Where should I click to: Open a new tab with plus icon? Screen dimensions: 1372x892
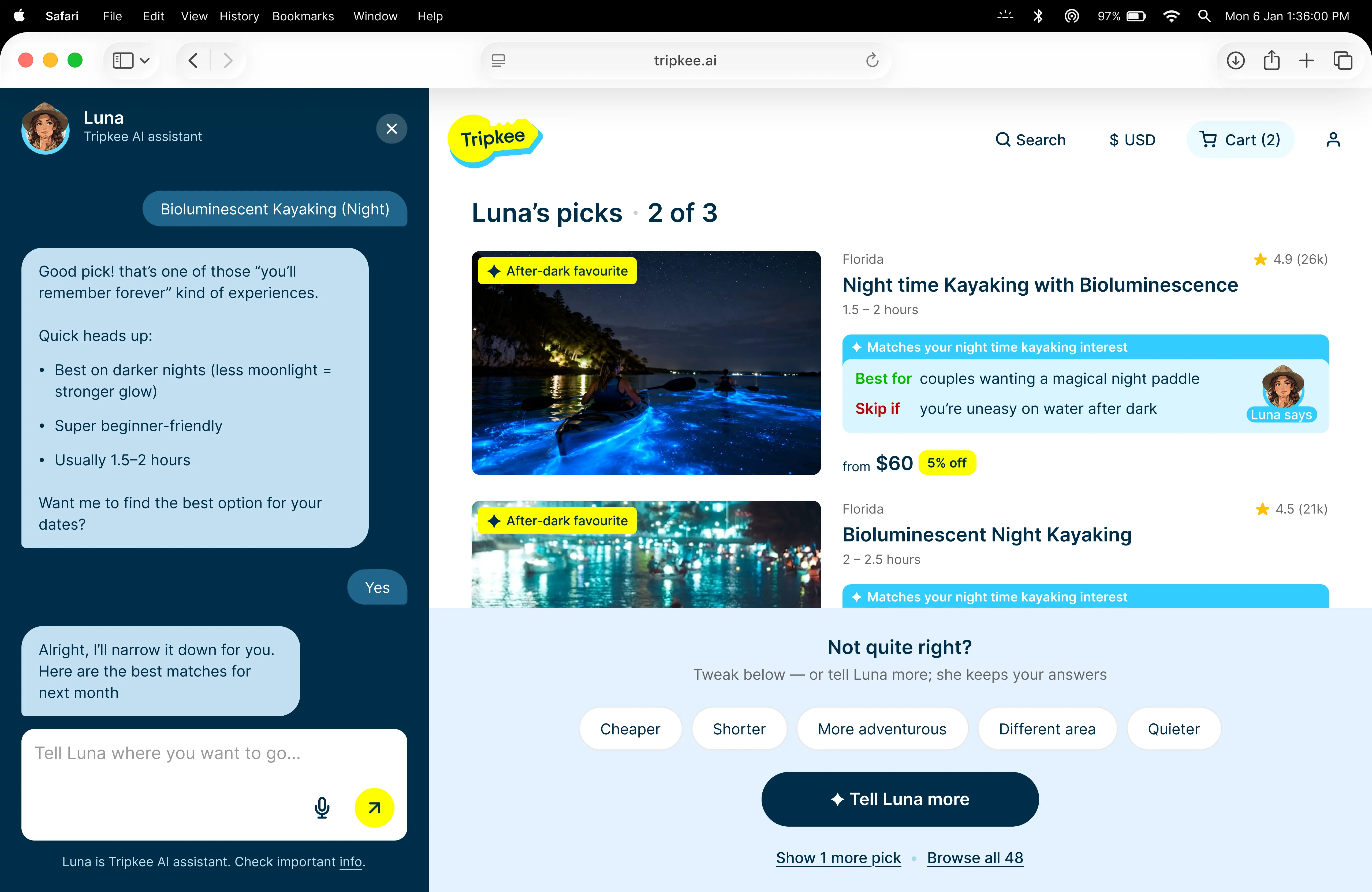tap(1307, 60)
